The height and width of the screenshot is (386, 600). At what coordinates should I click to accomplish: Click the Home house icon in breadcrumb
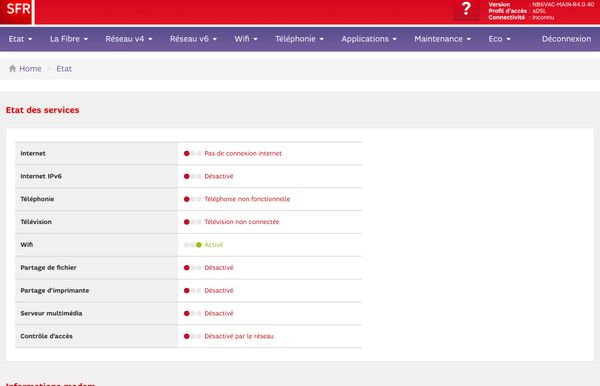coord(12,68)
